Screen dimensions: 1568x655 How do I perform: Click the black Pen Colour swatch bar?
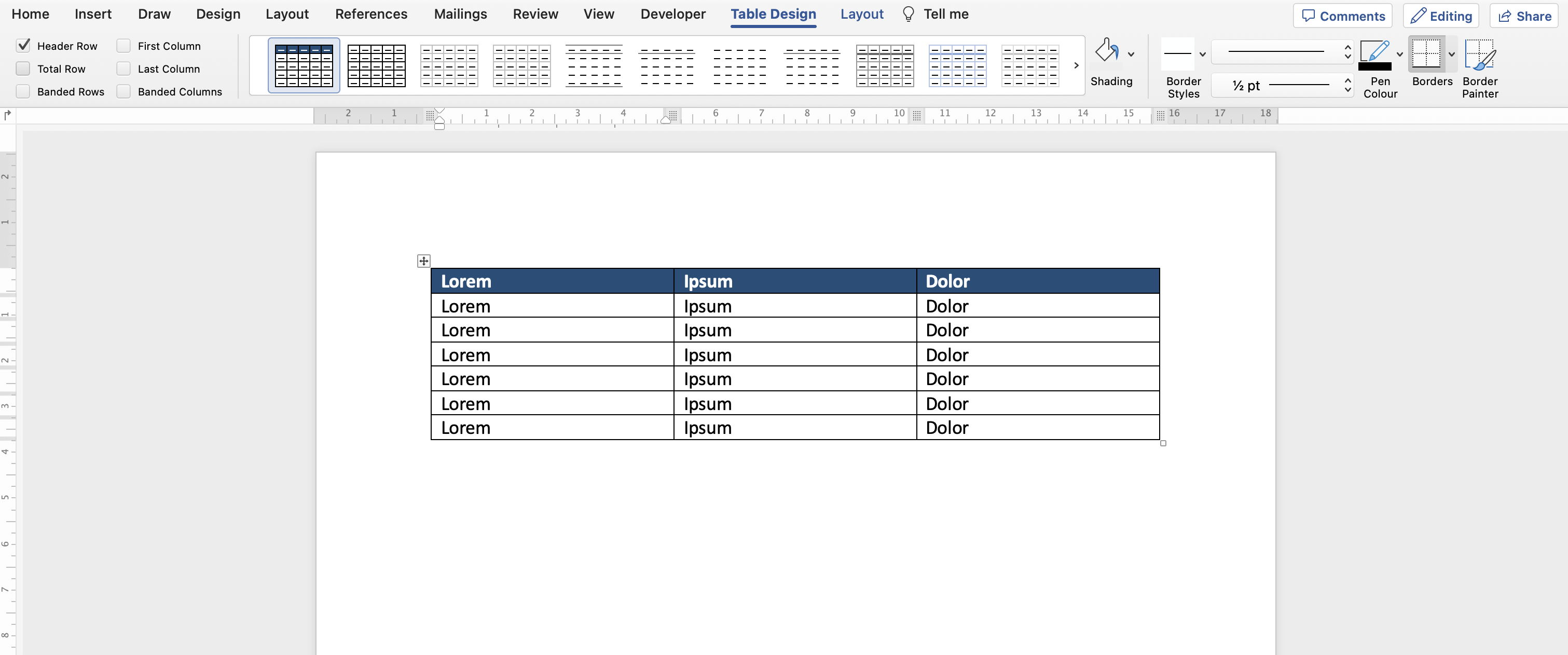(x=1374, y=66)
